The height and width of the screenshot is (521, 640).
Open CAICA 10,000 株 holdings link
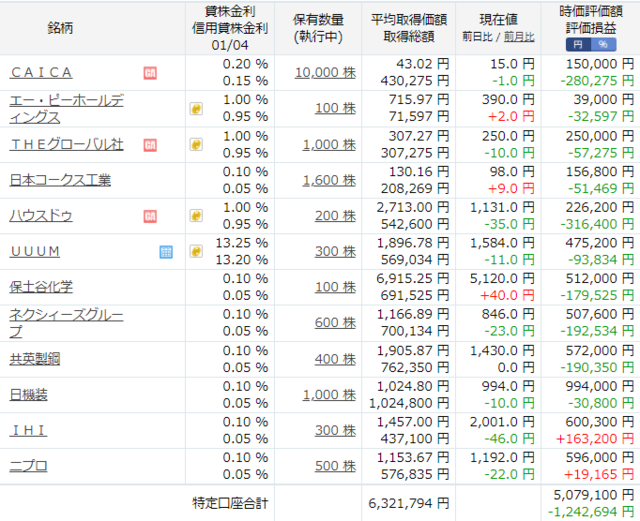325,73
